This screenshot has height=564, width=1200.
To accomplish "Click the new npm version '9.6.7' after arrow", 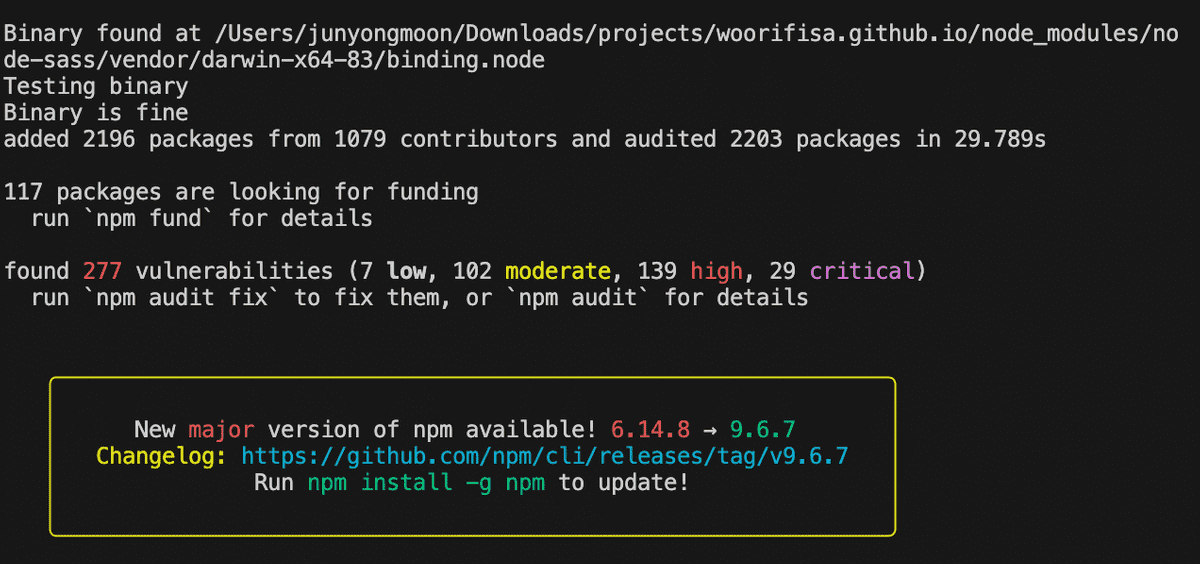I will [763, 430].
